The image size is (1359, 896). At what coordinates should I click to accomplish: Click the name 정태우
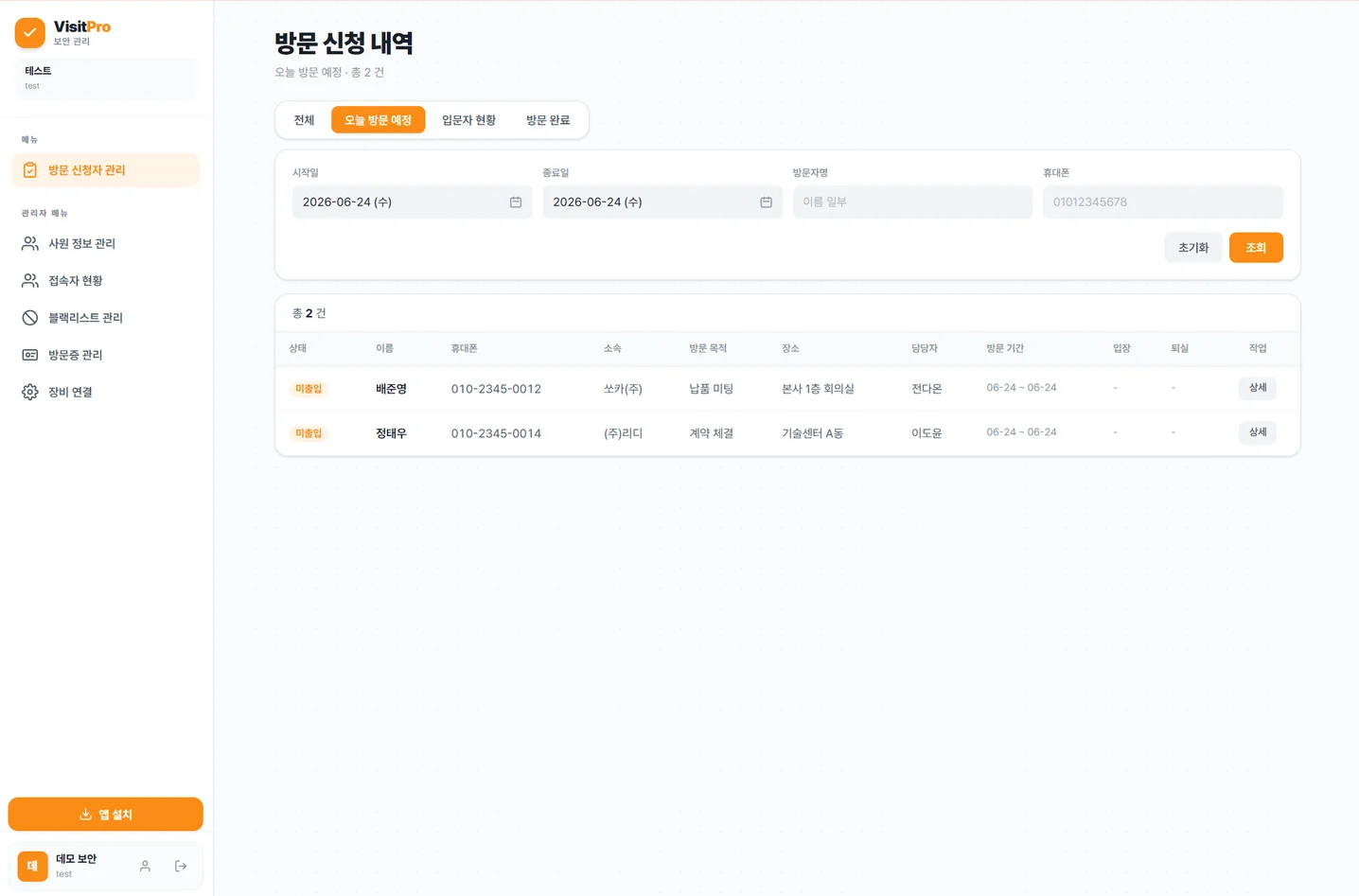391,433
